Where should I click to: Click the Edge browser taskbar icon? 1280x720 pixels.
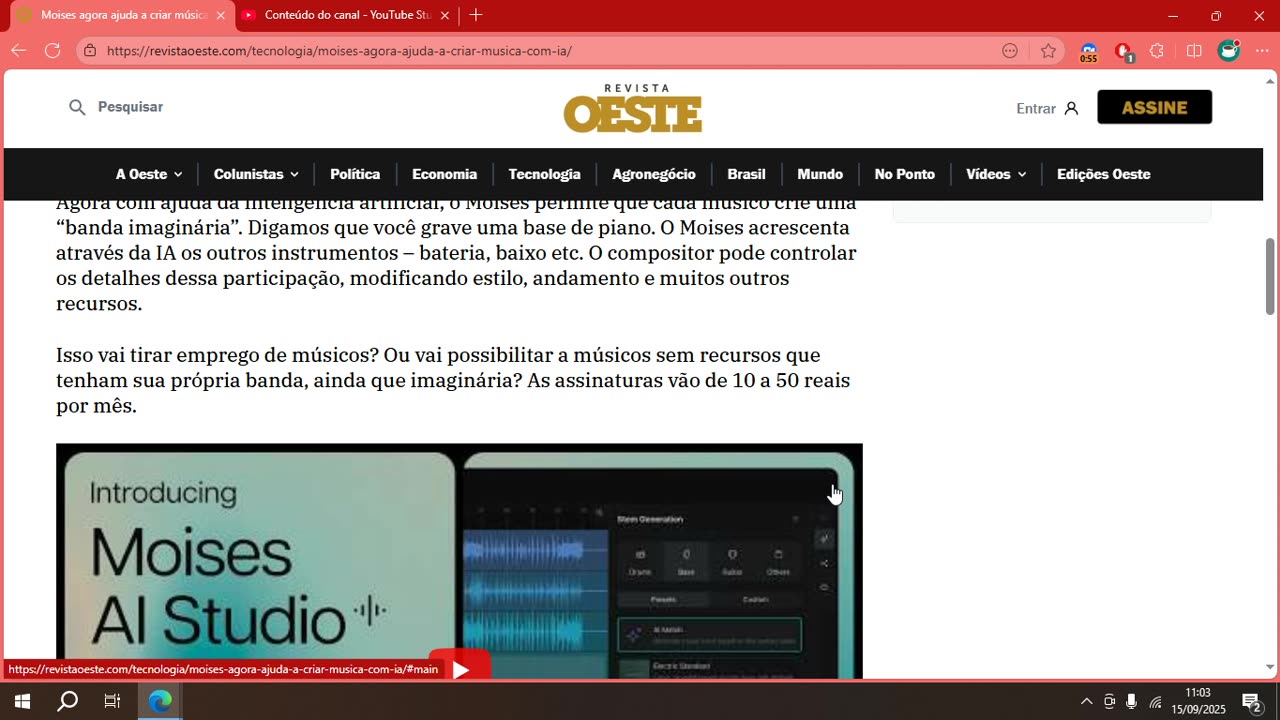click(160, 701)
